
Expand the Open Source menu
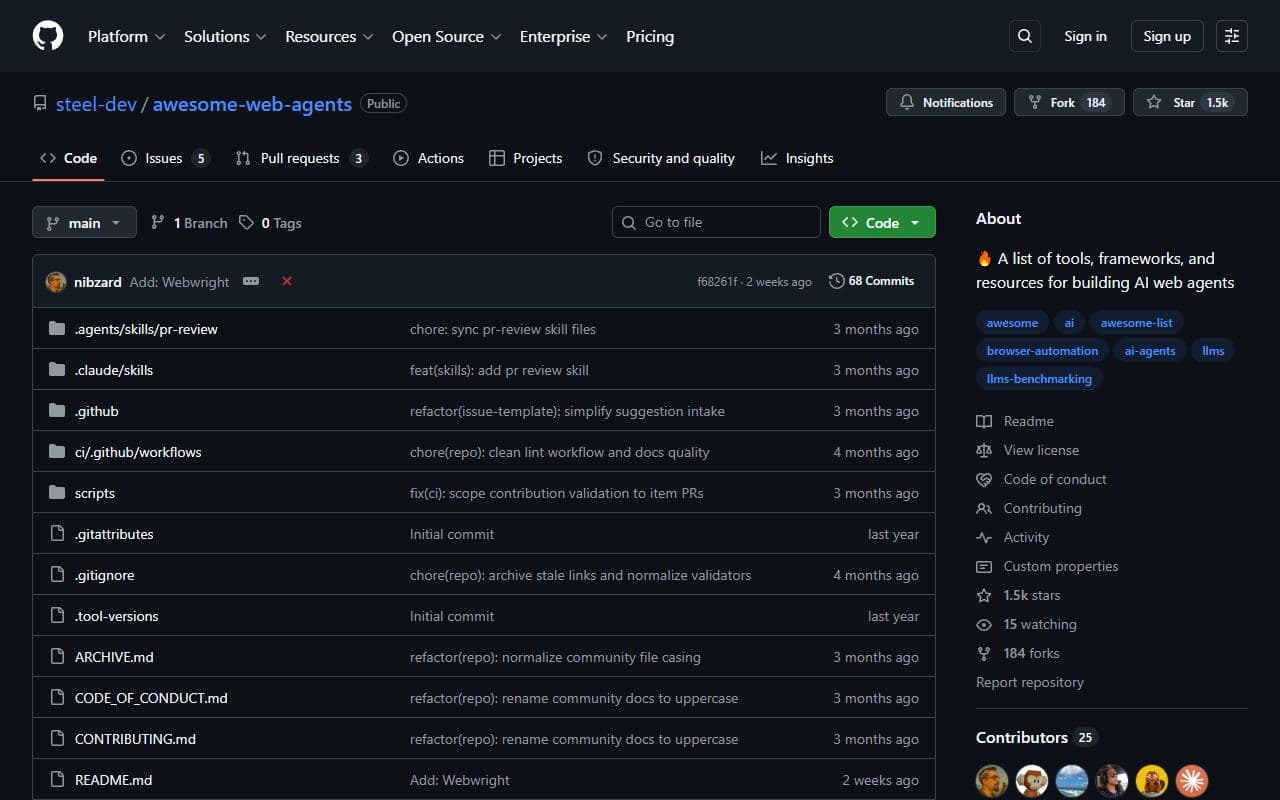coord(447,36)
